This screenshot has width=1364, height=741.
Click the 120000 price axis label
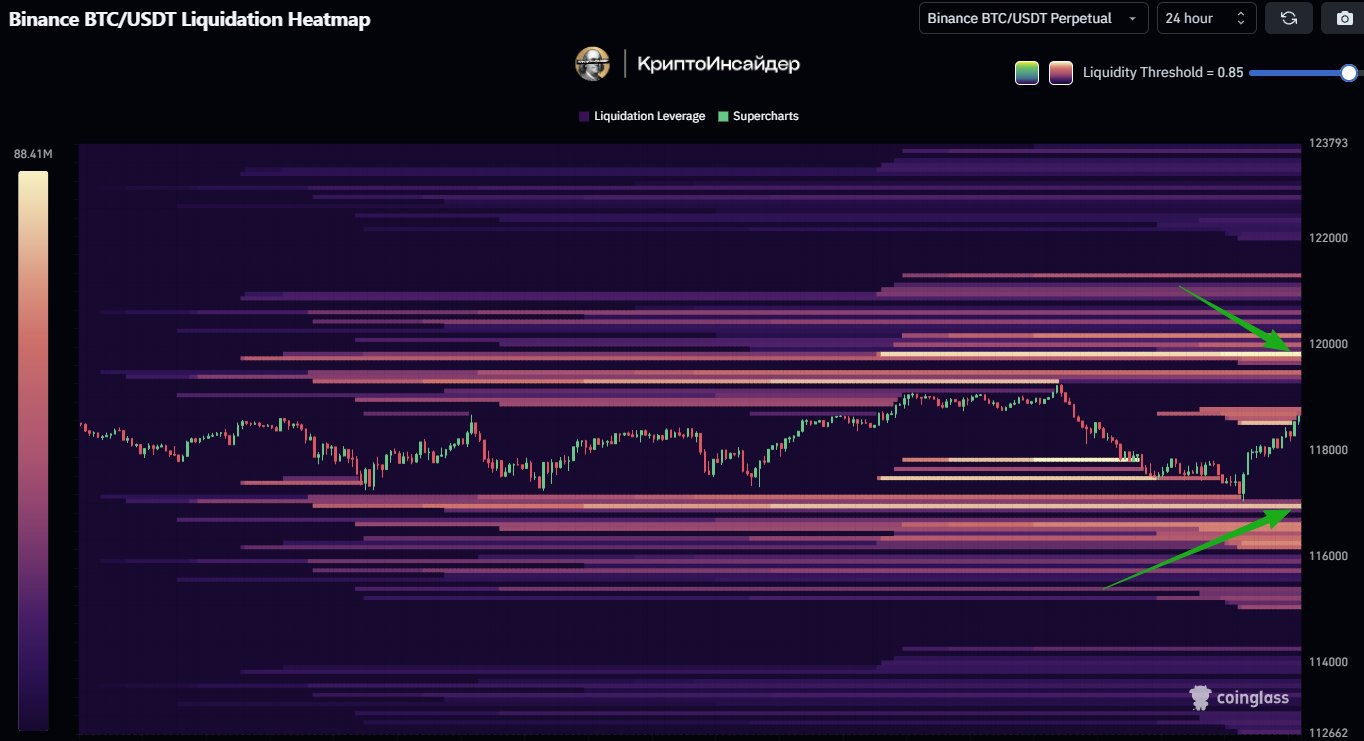[1329, 344]
